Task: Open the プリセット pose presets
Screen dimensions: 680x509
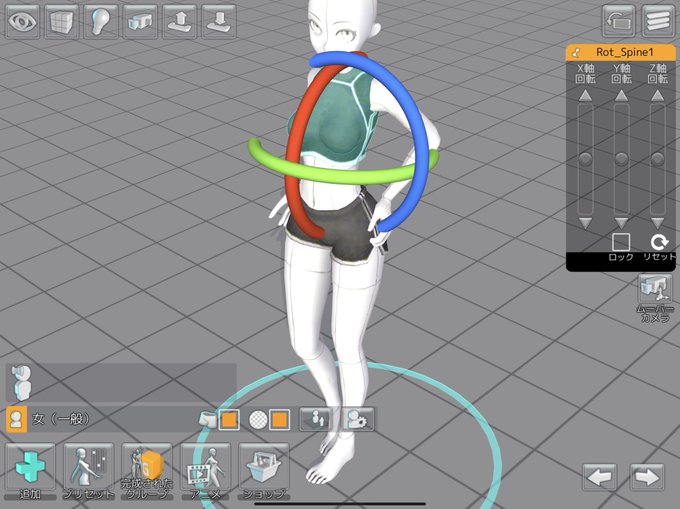Action: click(x=88, y=471)
